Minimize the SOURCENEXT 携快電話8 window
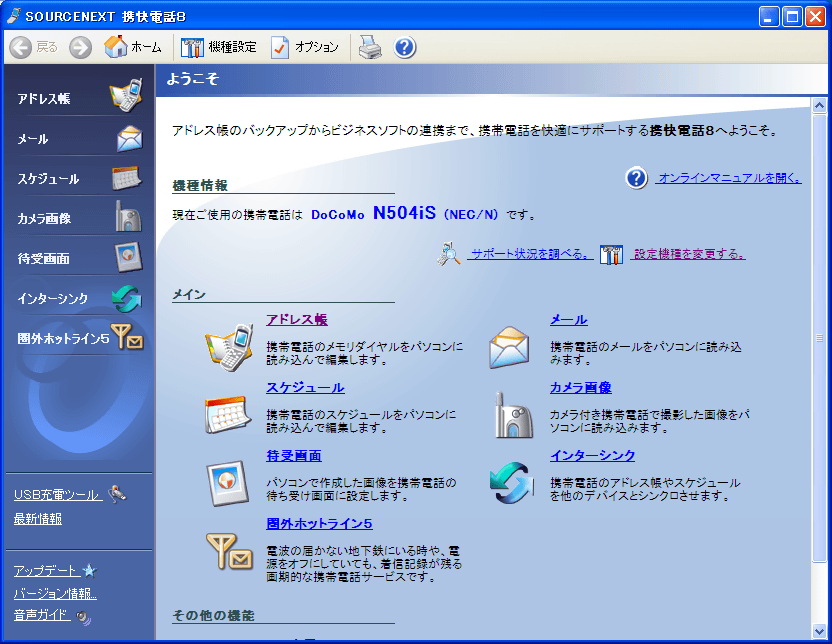Screen dimensions: 832x644 pos(768,17)
